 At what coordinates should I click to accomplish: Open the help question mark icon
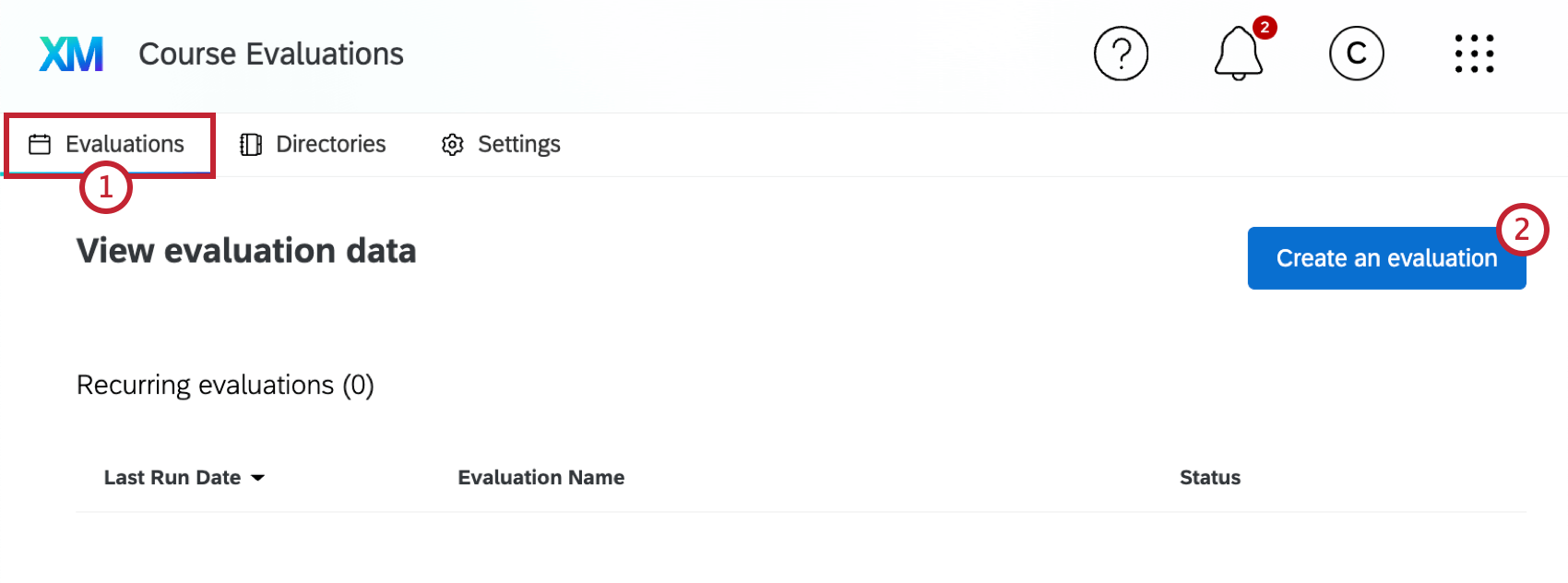point(1121,54)
